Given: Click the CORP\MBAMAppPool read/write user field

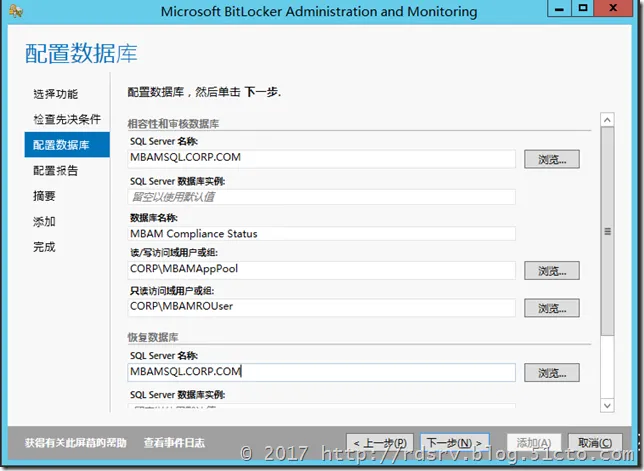Looking at the screenshot, I should (x=322, y=269).
